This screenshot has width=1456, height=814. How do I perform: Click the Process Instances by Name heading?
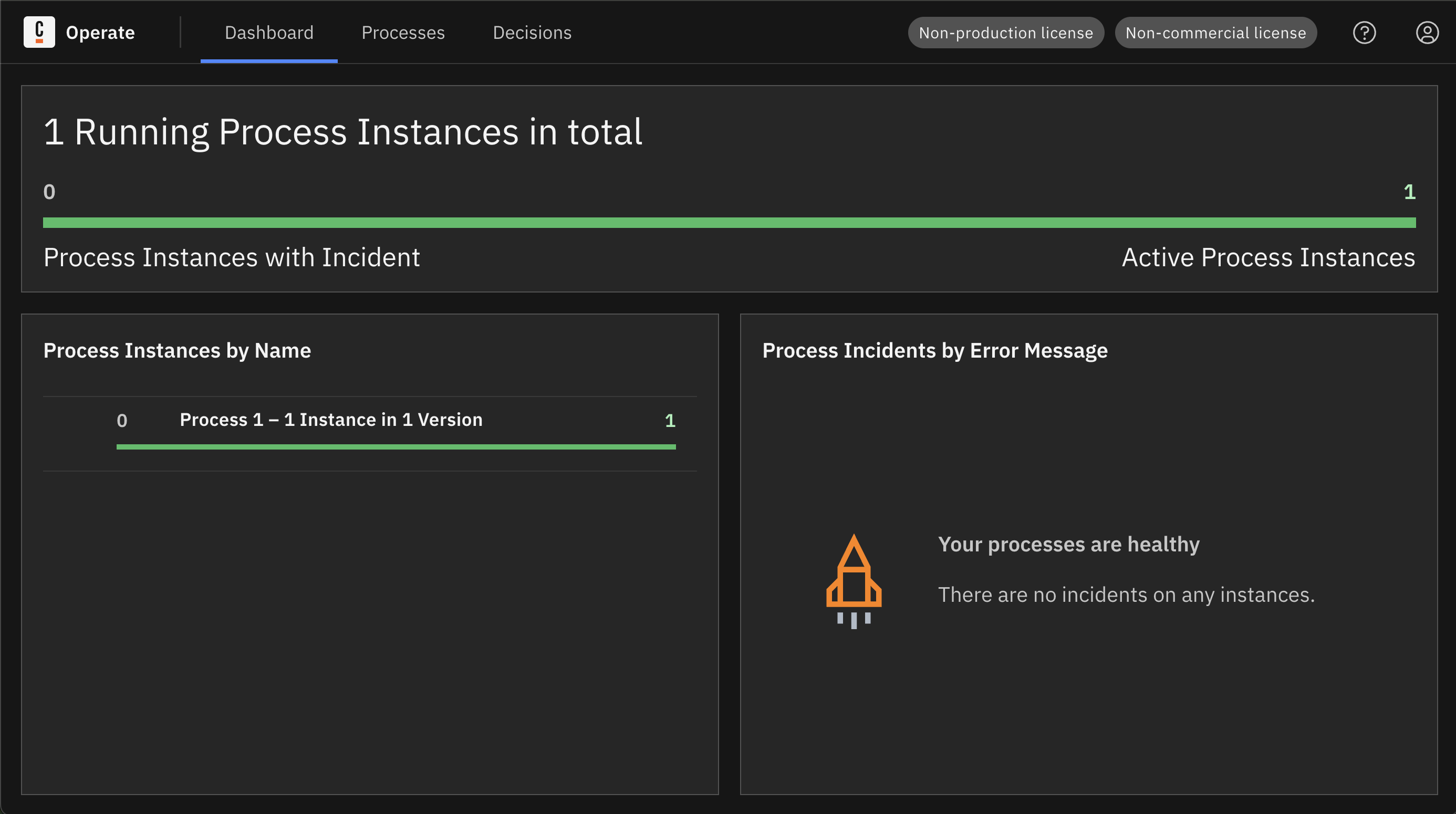tap(177, 350)
